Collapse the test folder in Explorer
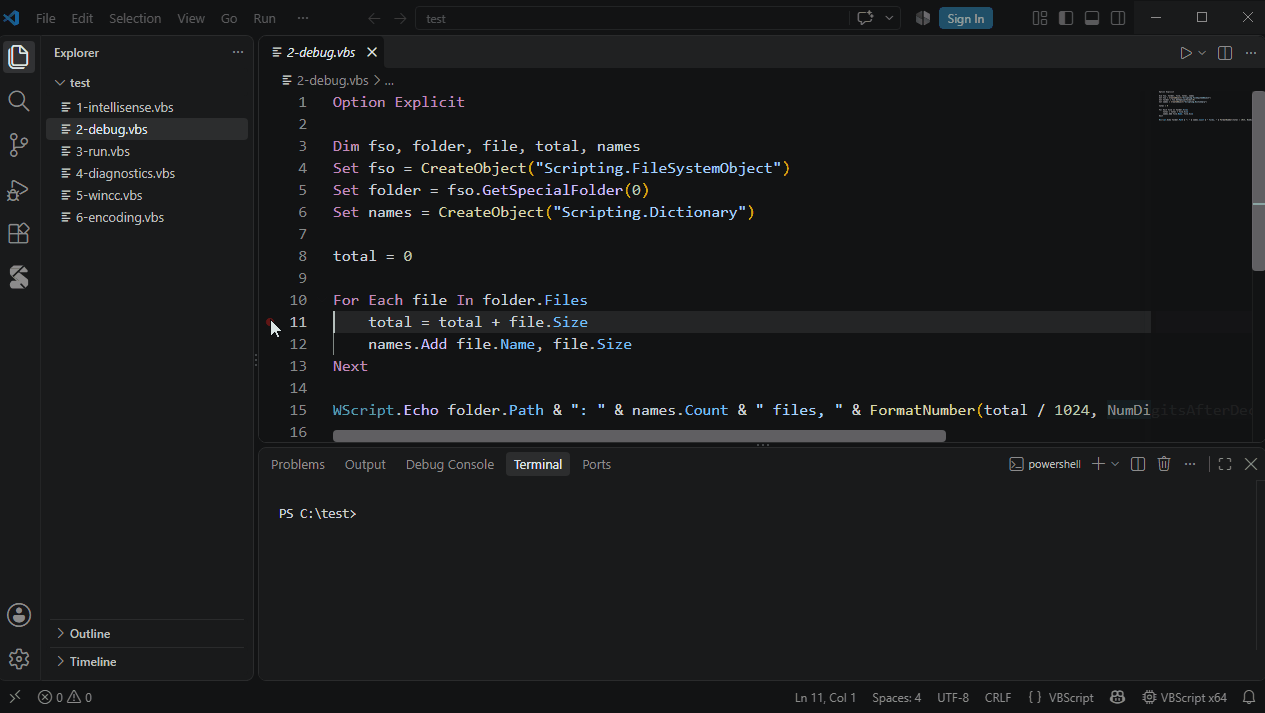This screenshot has width=1265, height=713. point(61,83)
